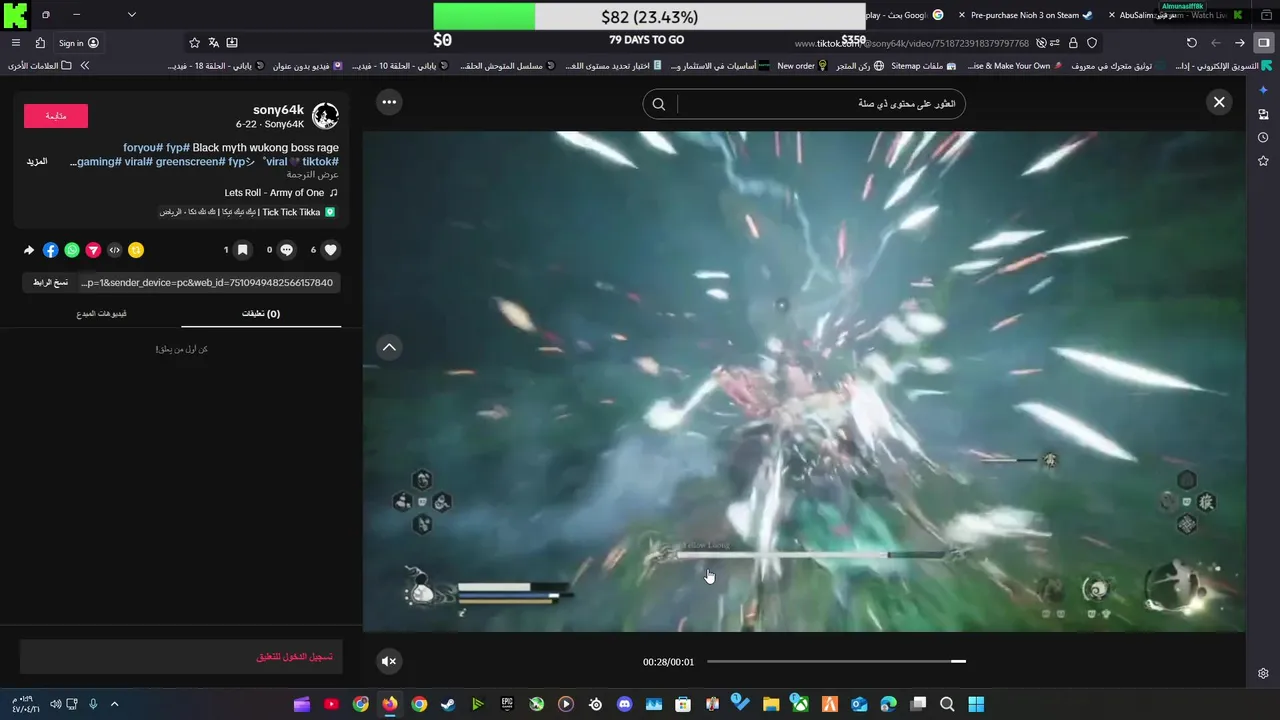The width and height of the screenshot is (1280, 720).
Task: Share via the Facebook icon
Action: (50, 250)
